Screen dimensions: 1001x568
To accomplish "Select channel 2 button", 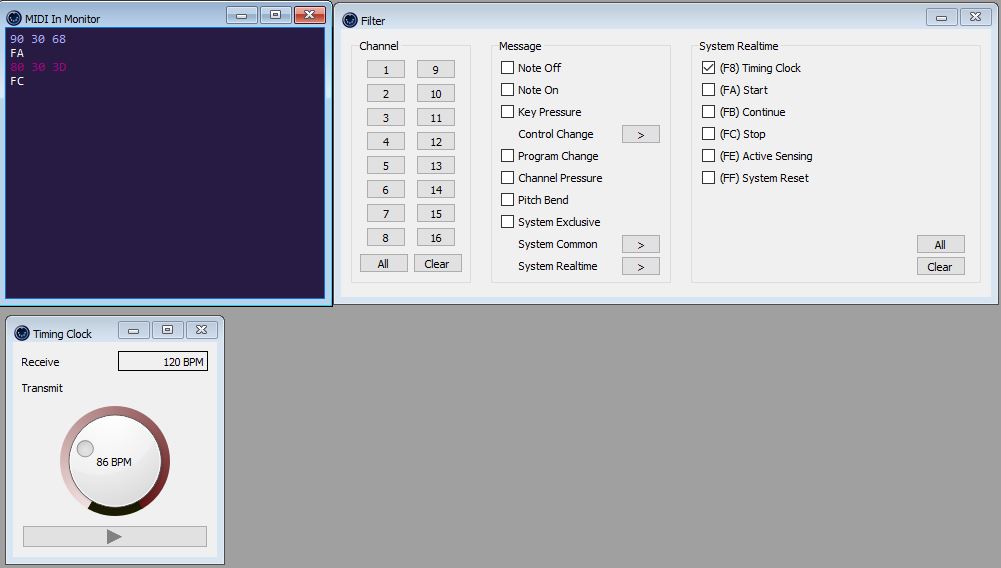I will coord(386,94).
